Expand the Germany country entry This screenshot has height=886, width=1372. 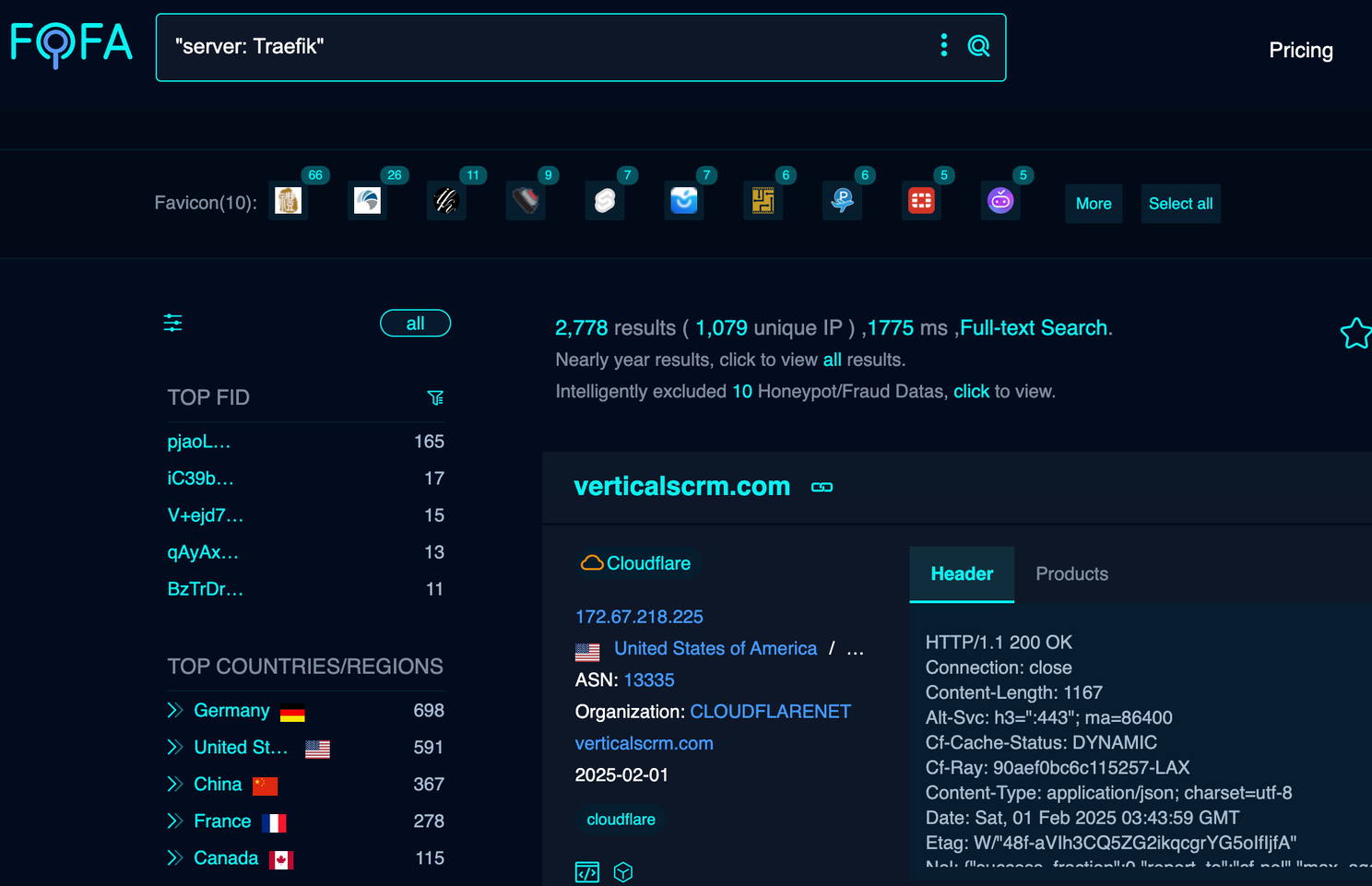pos(175,710)
